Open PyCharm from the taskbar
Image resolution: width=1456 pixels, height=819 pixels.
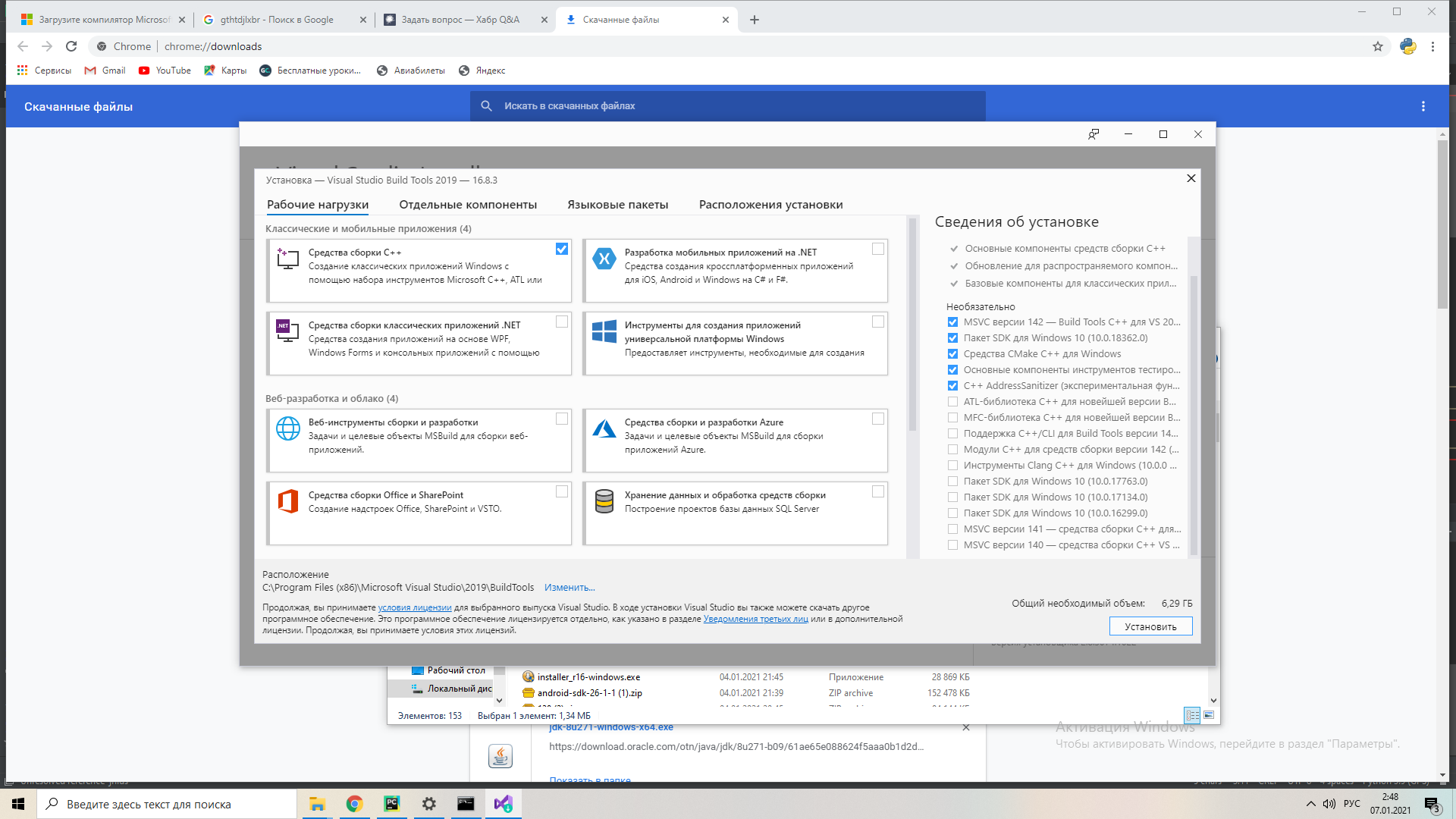(391, 804)
